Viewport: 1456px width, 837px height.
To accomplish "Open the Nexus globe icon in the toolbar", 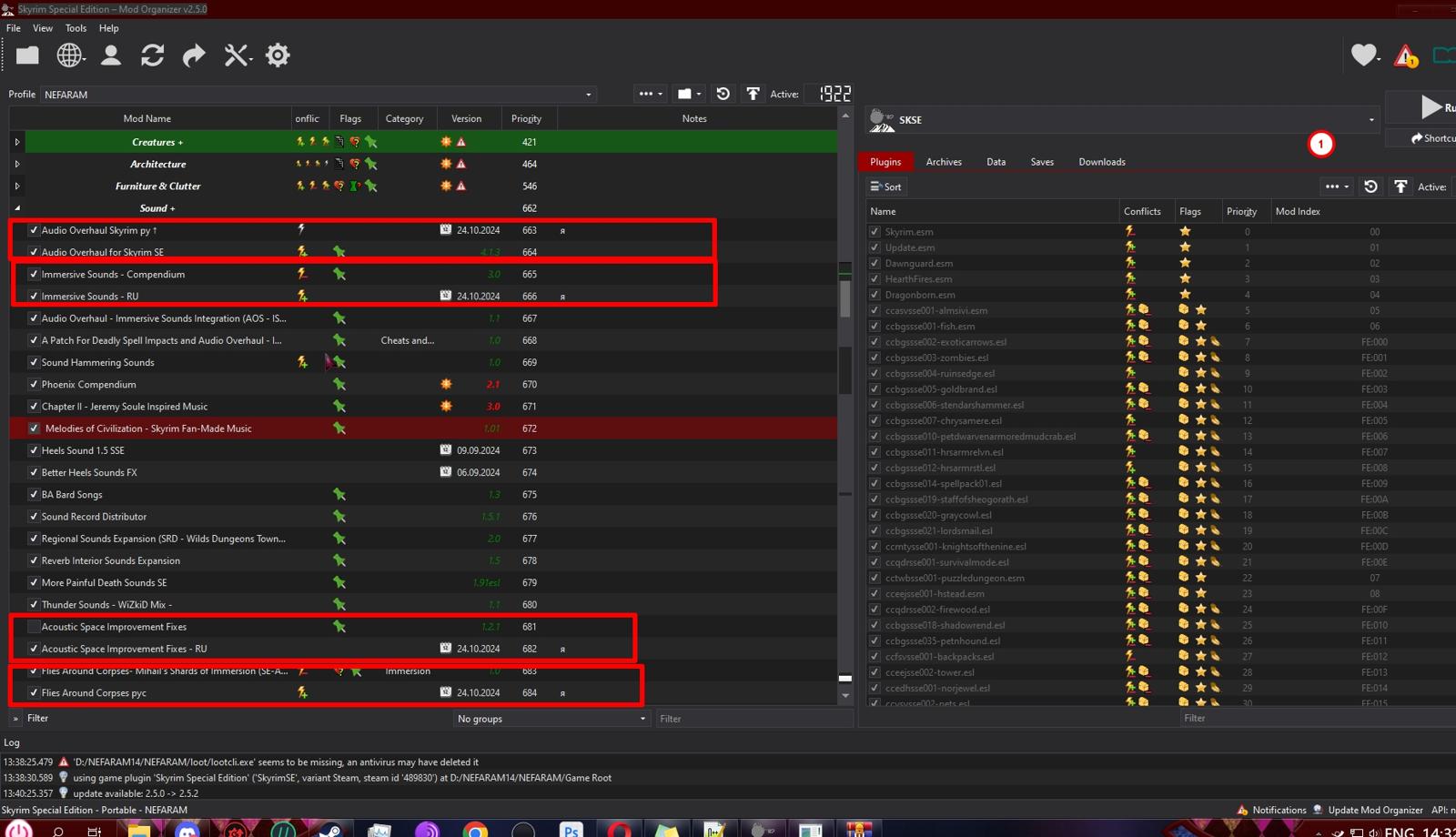I will 70,55.
